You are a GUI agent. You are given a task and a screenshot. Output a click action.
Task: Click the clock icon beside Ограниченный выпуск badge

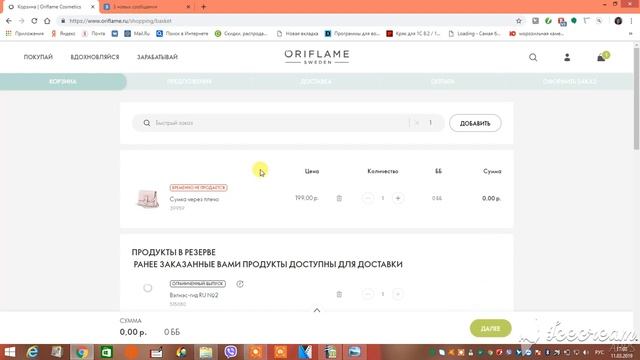click(240, 284)
